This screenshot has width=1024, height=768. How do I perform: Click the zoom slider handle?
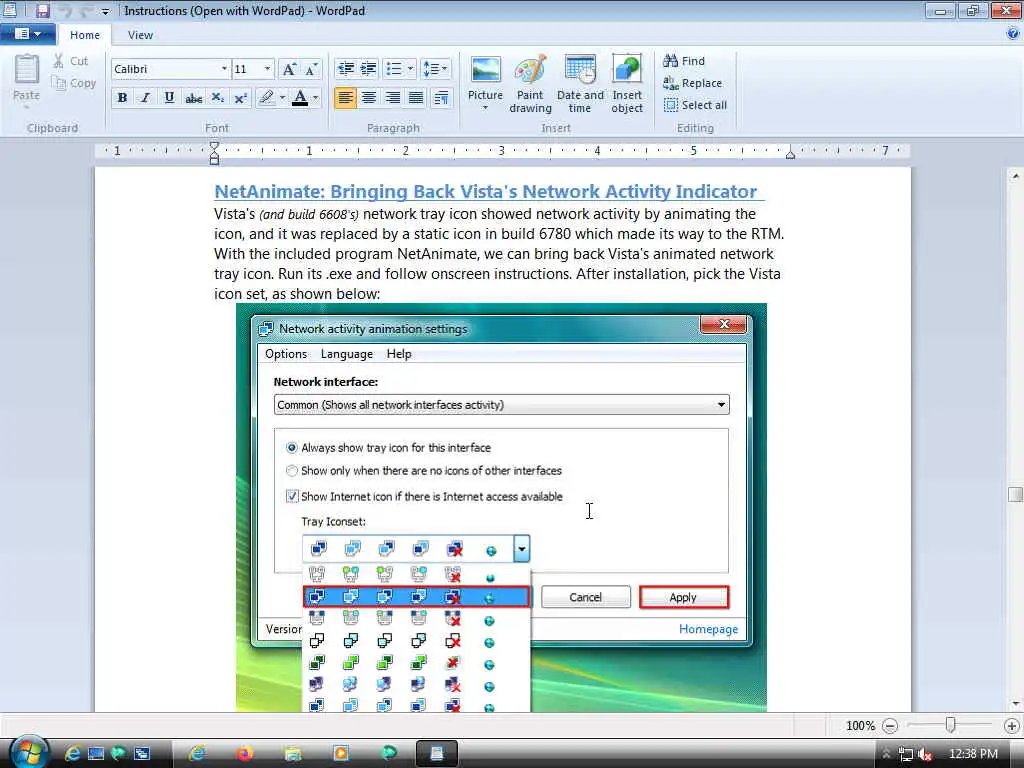coord(950,725)
